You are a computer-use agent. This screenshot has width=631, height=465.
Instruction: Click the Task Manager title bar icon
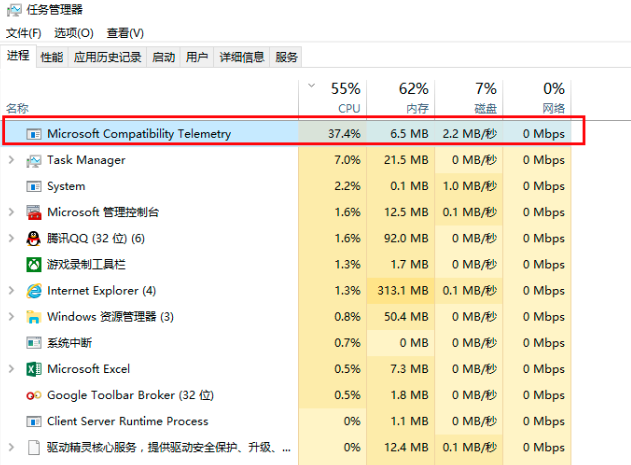(x=14, y=10)
